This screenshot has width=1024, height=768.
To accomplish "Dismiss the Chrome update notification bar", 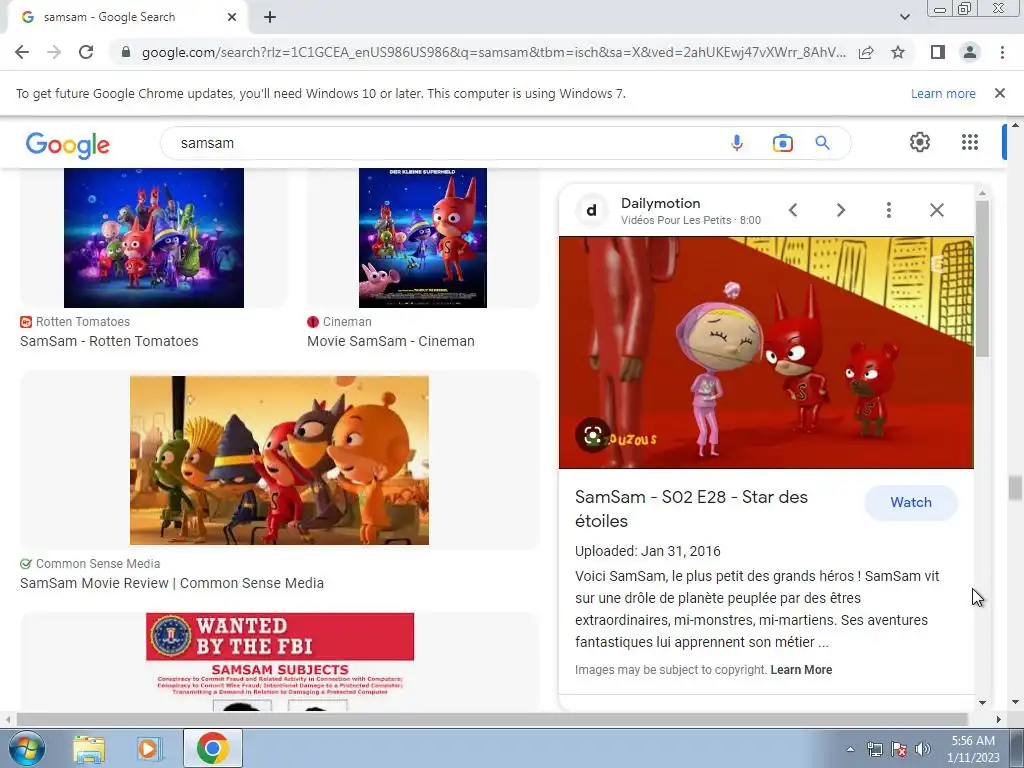I will point(999,93).
